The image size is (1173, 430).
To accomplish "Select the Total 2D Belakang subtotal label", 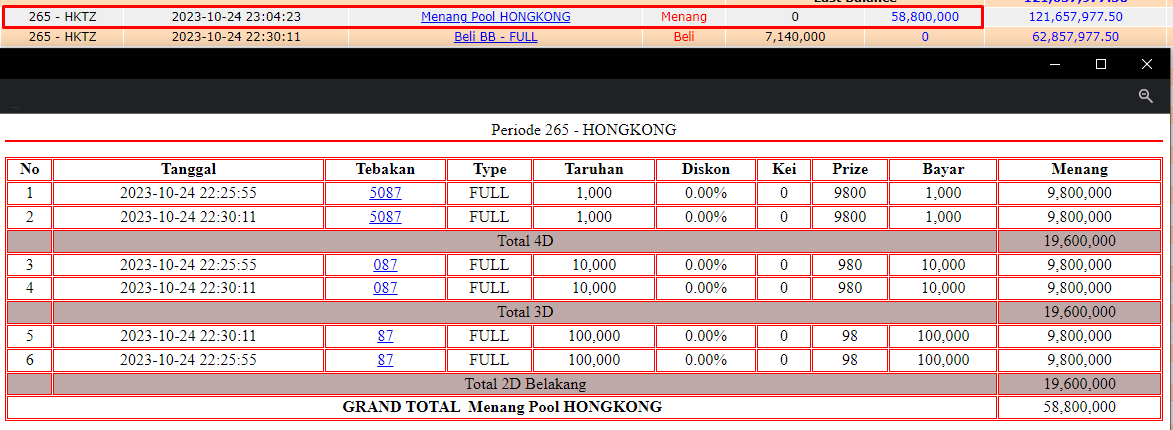I will [525, 384].
